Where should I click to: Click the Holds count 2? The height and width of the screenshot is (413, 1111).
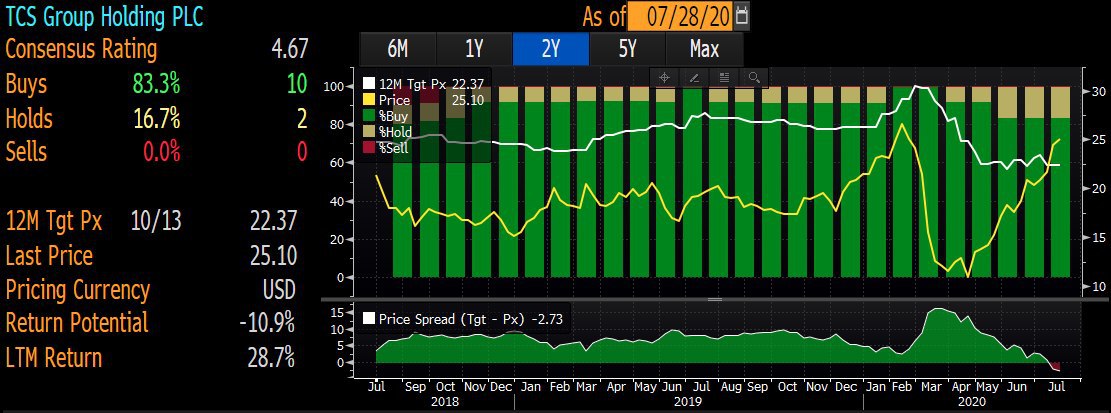pos(302,118)
